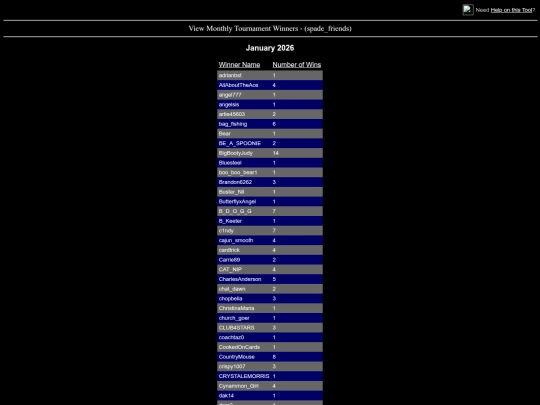Click the 'Winner Name' column header
Screen dimensions: 540x405
pyautogui.click(x=239, y=65)
